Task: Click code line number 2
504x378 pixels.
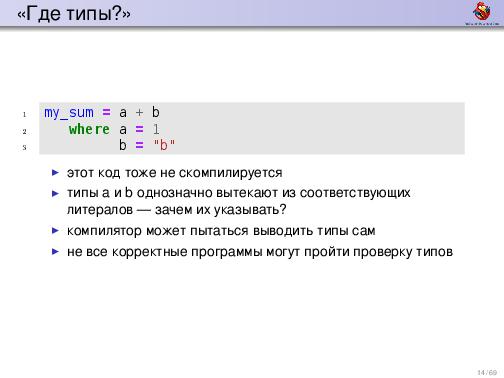Action: point(24,132)
